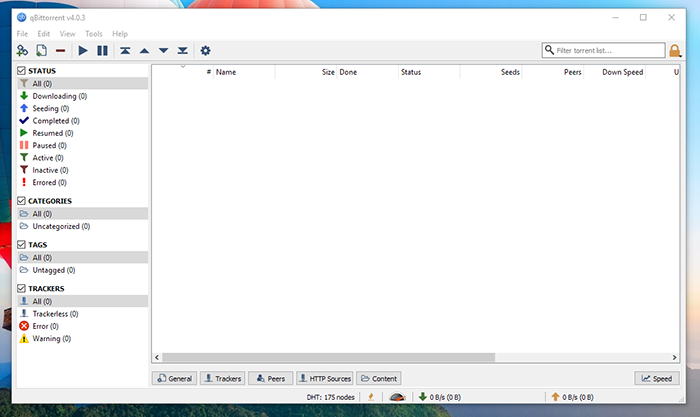Move torrent up in queue

144,51
